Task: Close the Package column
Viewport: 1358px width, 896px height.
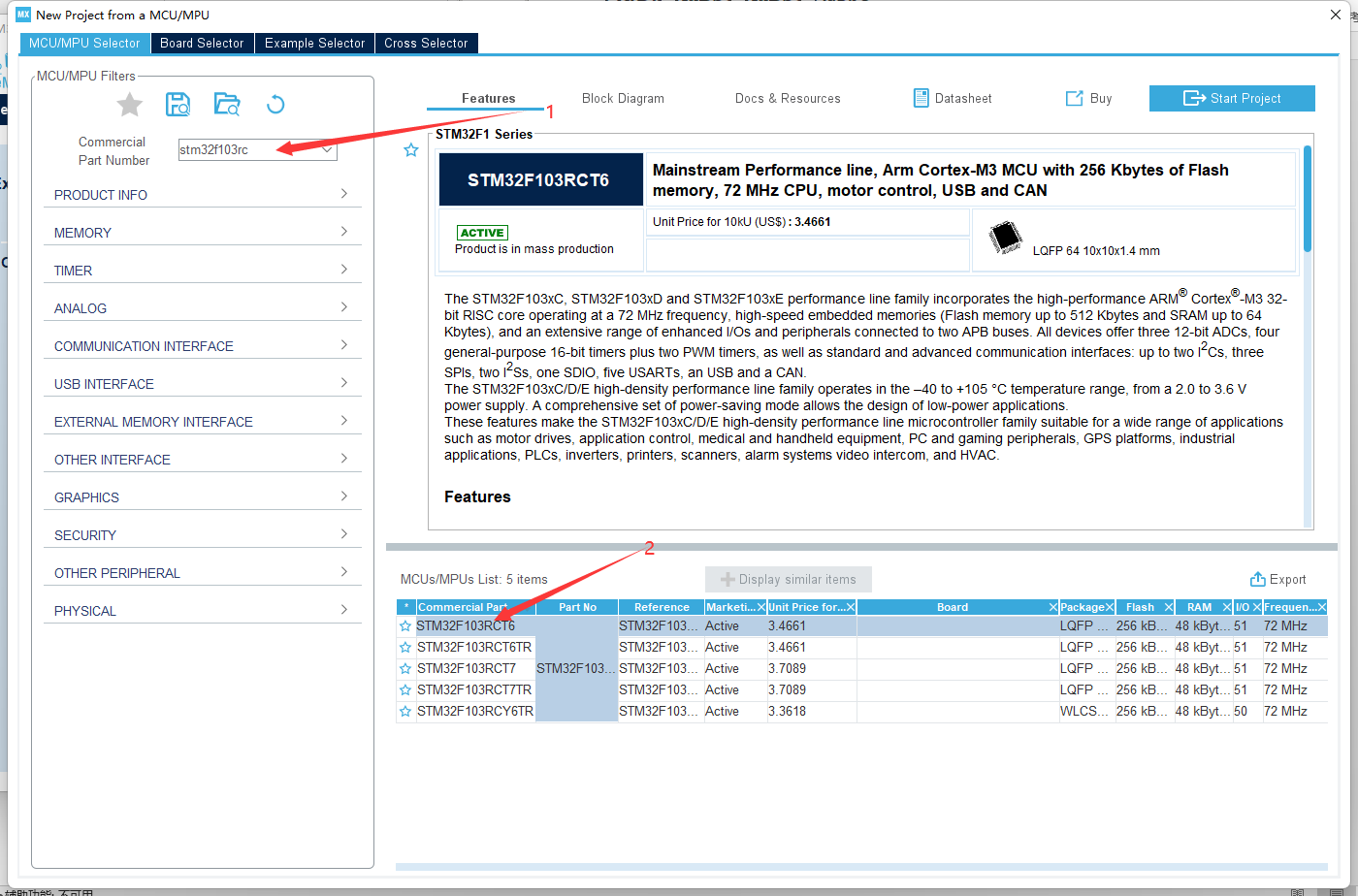Action: point(1110,607)
